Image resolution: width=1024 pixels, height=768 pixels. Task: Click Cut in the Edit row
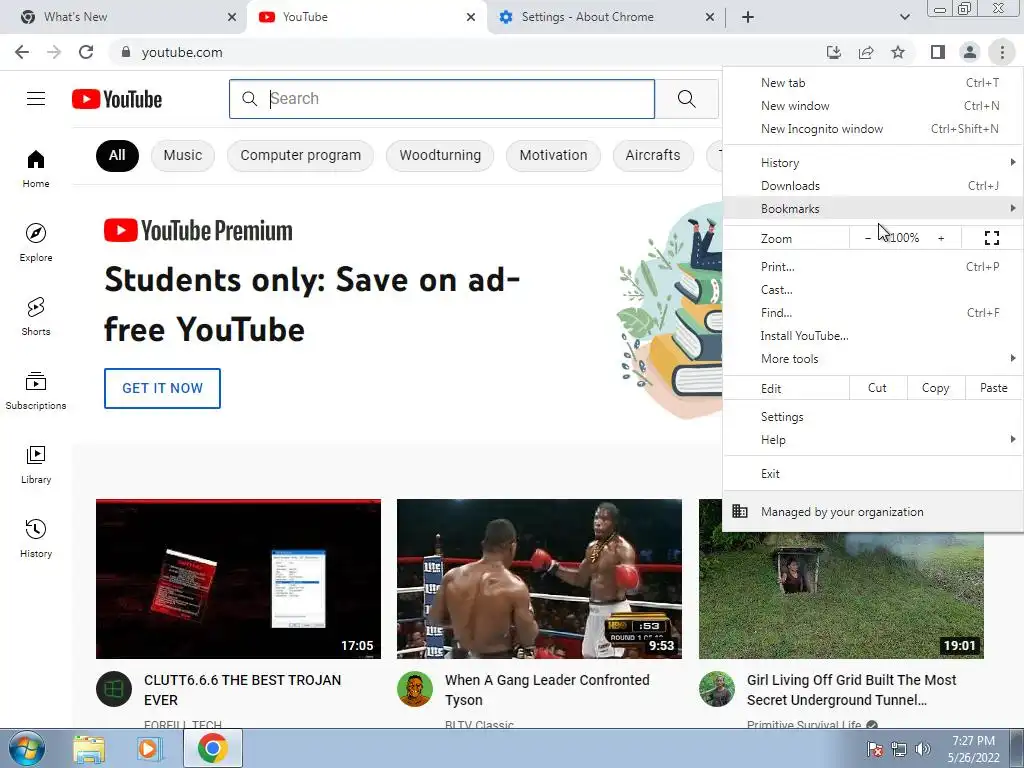click(878, 388)
